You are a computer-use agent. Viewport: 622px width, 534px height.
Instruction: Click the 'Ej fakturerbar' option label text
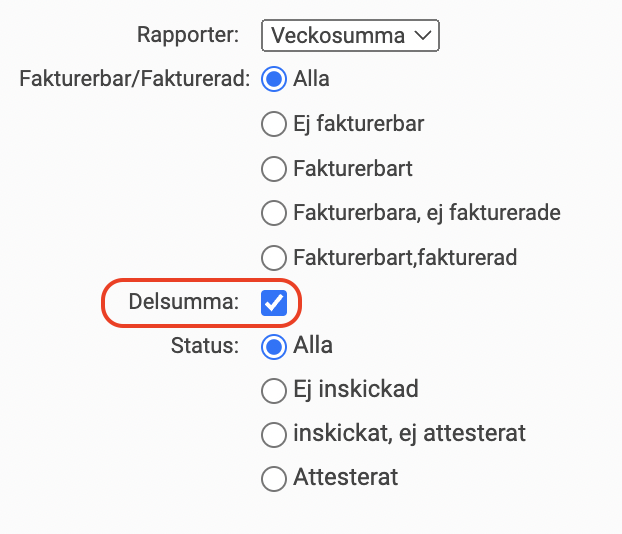[358, 124]
